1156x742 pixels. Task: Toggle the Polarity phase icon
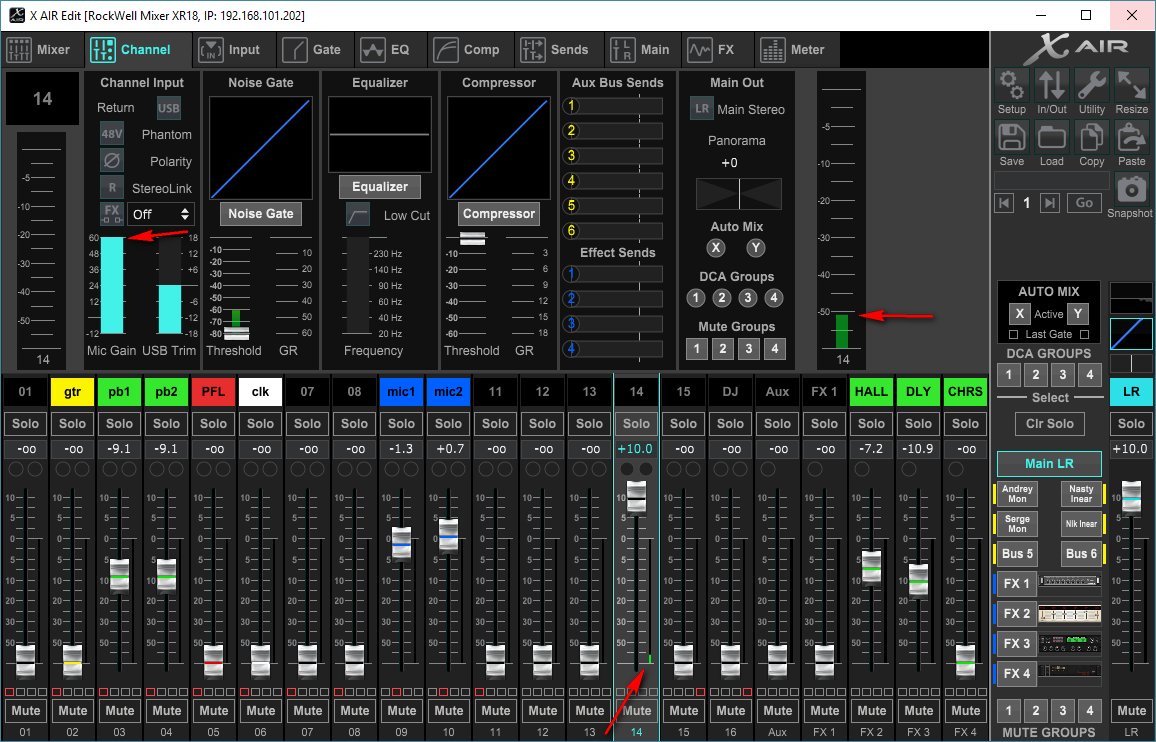pyautogui.click(x=112, y=161)
